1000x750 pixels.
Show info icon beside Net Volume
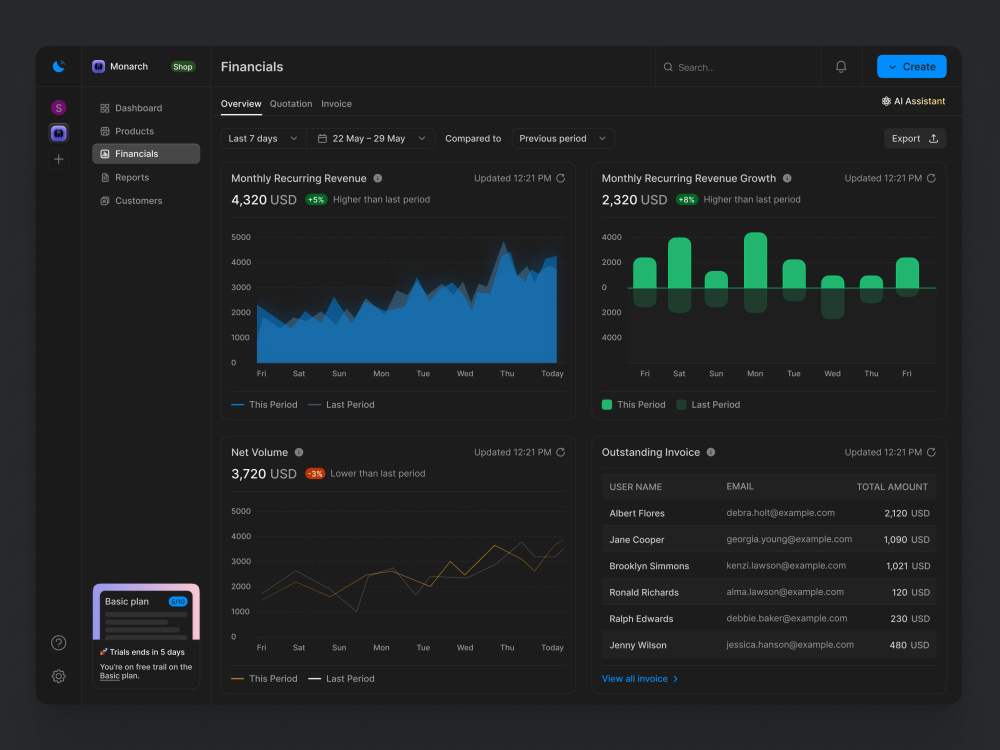click(298, 452)
